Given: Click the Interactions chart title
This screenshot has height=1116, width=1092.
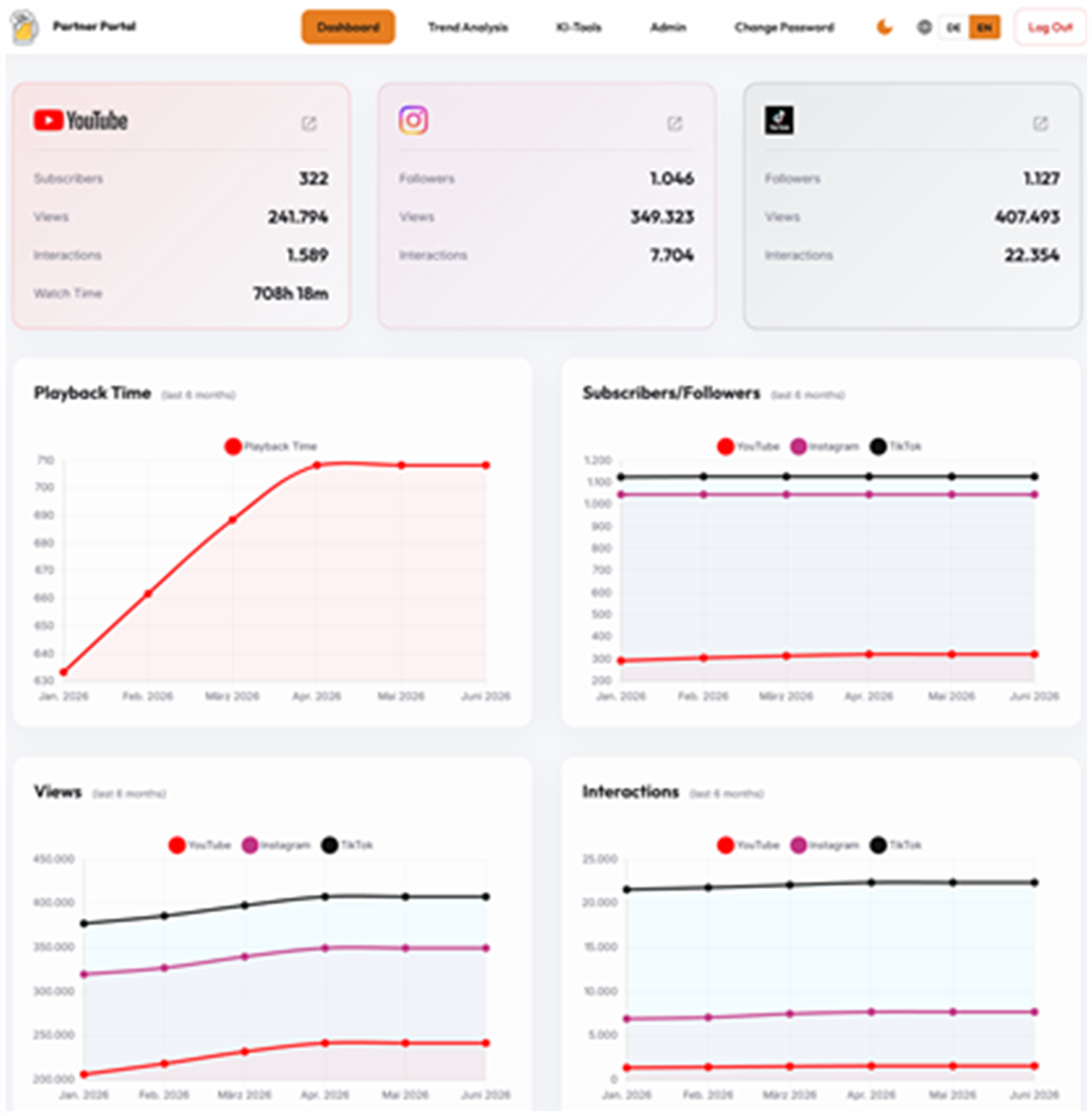Looking at the screenshot, I should point(630,791).
